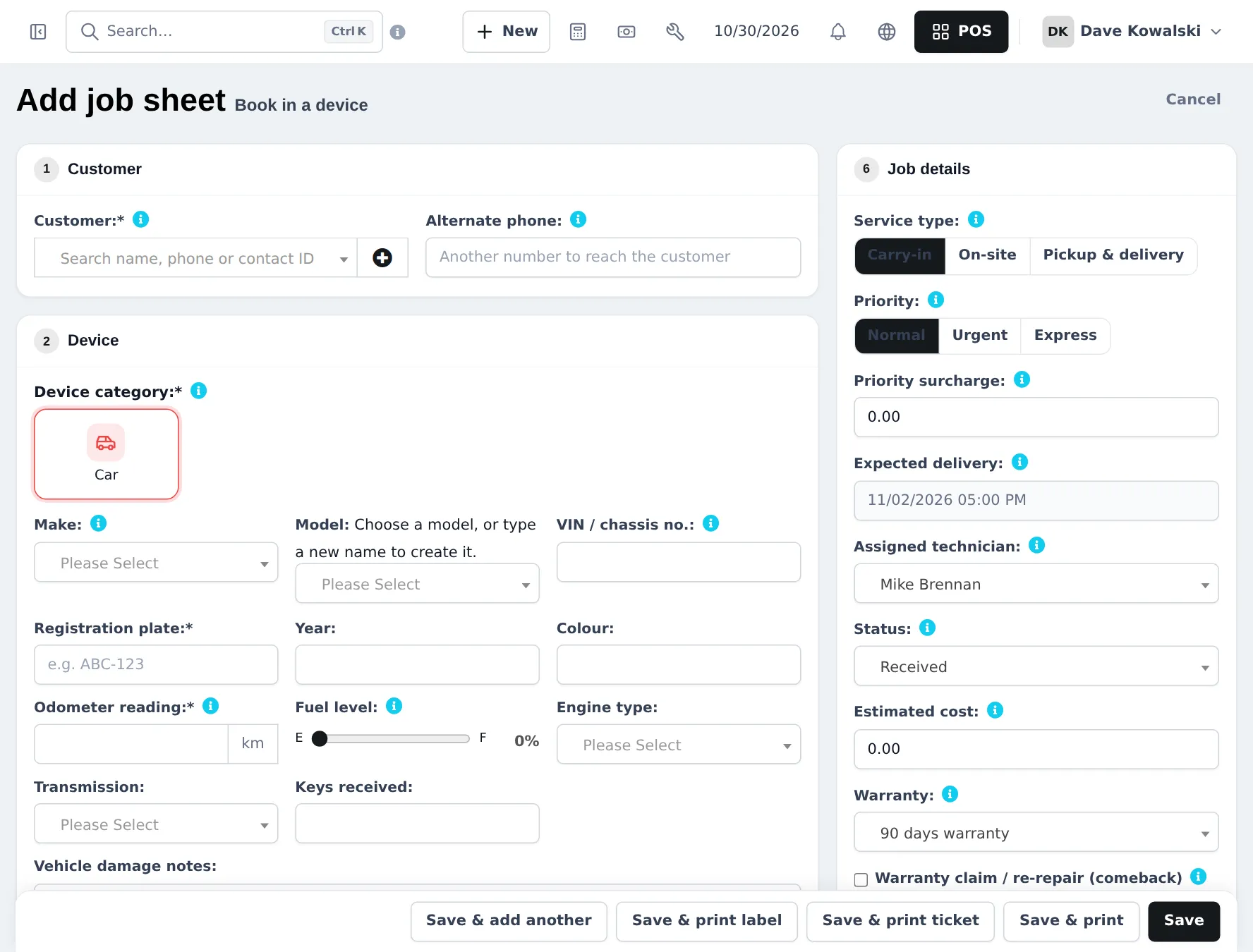The height and width of the screenshot is (952, 1253).
Task: Click Save & print label
Action: (x=707, y=921)
